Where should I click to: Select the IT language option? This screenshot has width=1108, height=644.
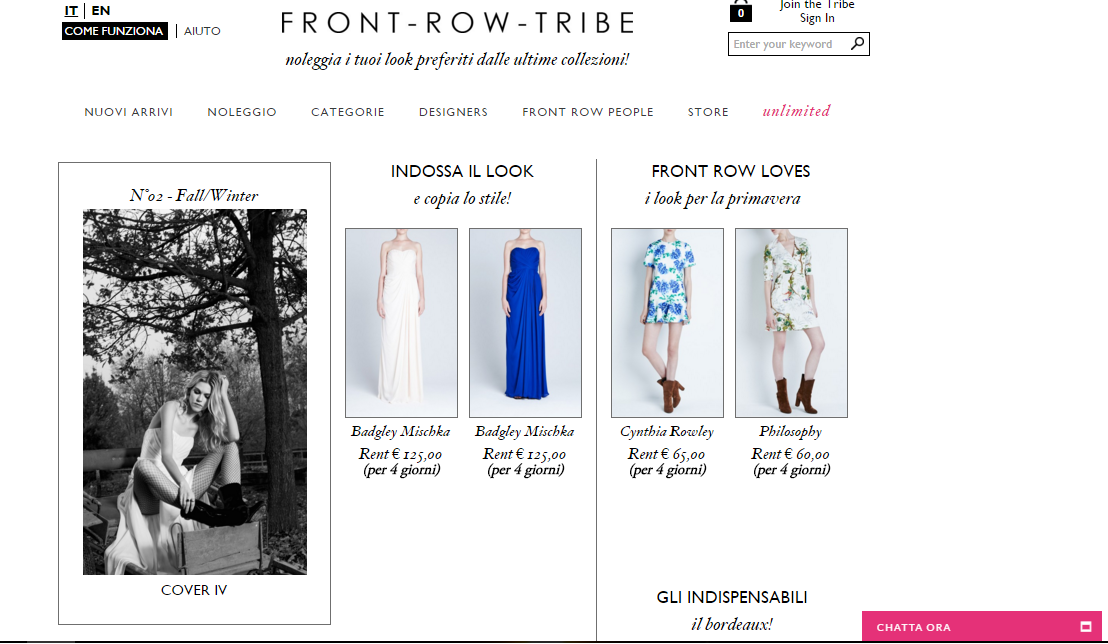point(71,11)
